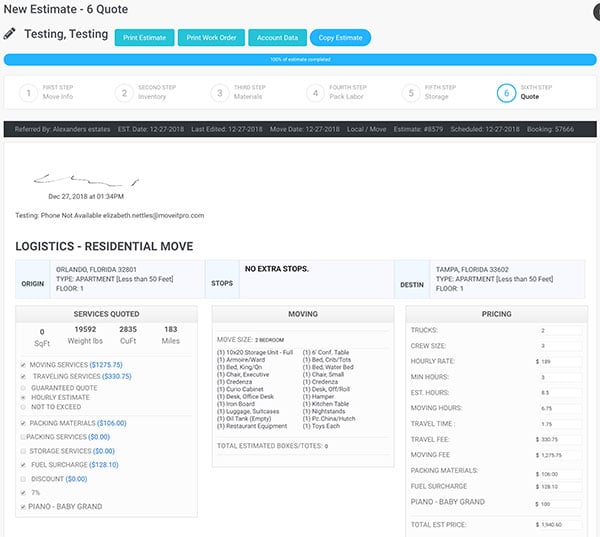
Task: Click the number 5 circle for Storage
Action: pyautogui.click(x=410, y=93)
